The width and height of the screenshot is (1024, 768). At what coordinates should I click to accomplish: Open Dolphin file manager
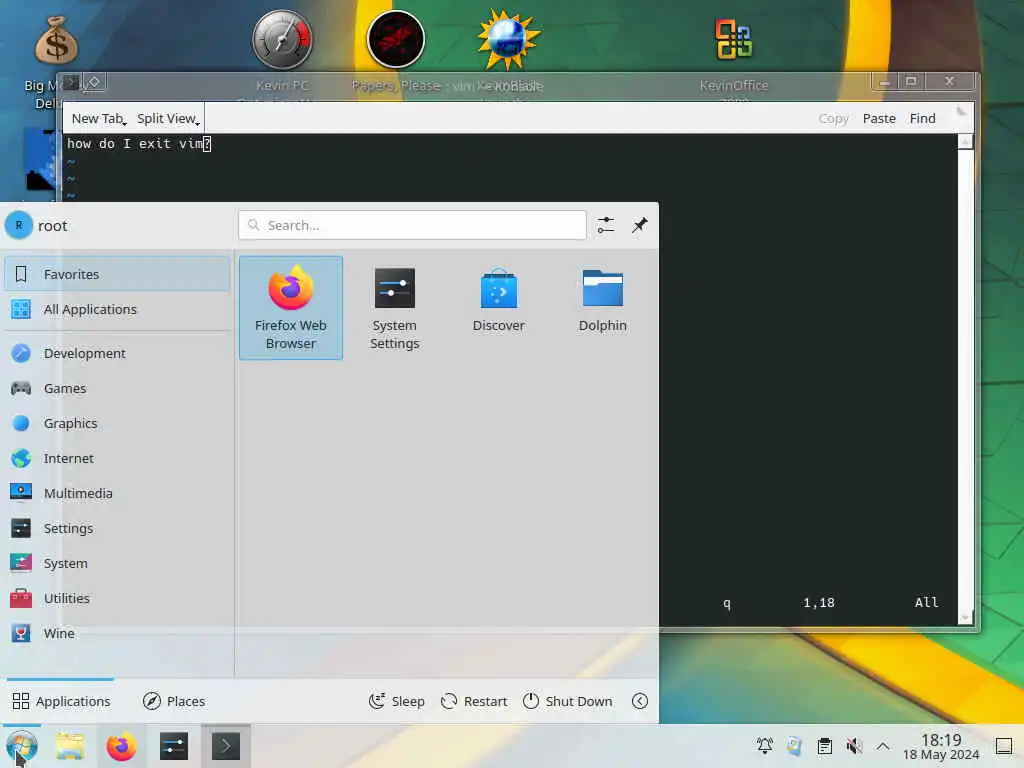click(x=602, y=308)
